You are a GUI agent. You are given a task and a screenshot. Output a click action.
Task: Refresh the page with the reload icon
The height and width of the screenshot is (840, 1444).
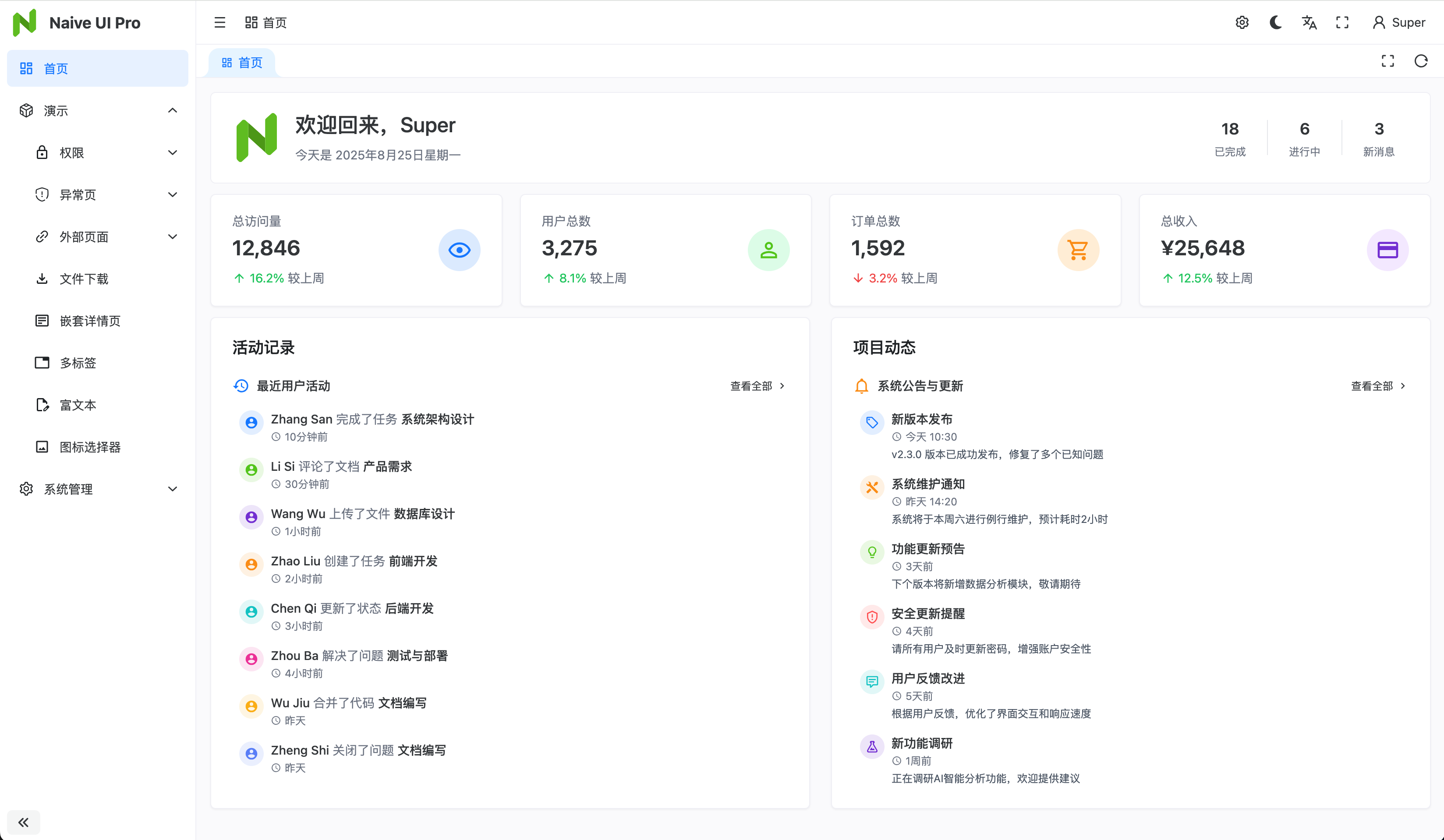[x=1420, y=61]
